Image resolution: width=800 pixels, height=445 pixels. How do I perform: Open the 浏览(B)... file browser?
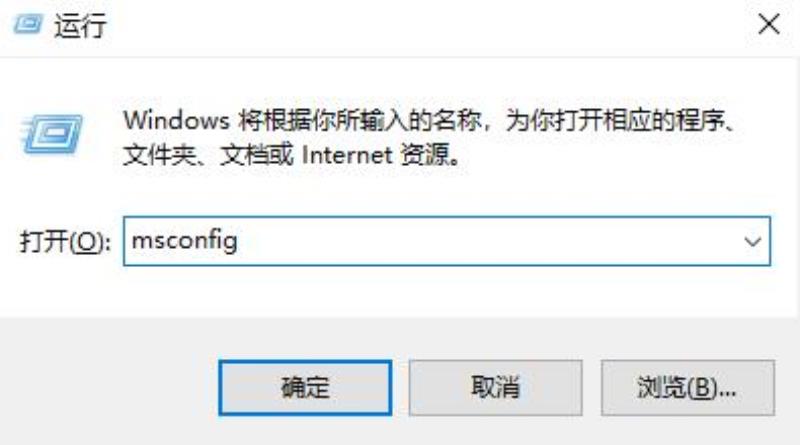pos(687,388)
